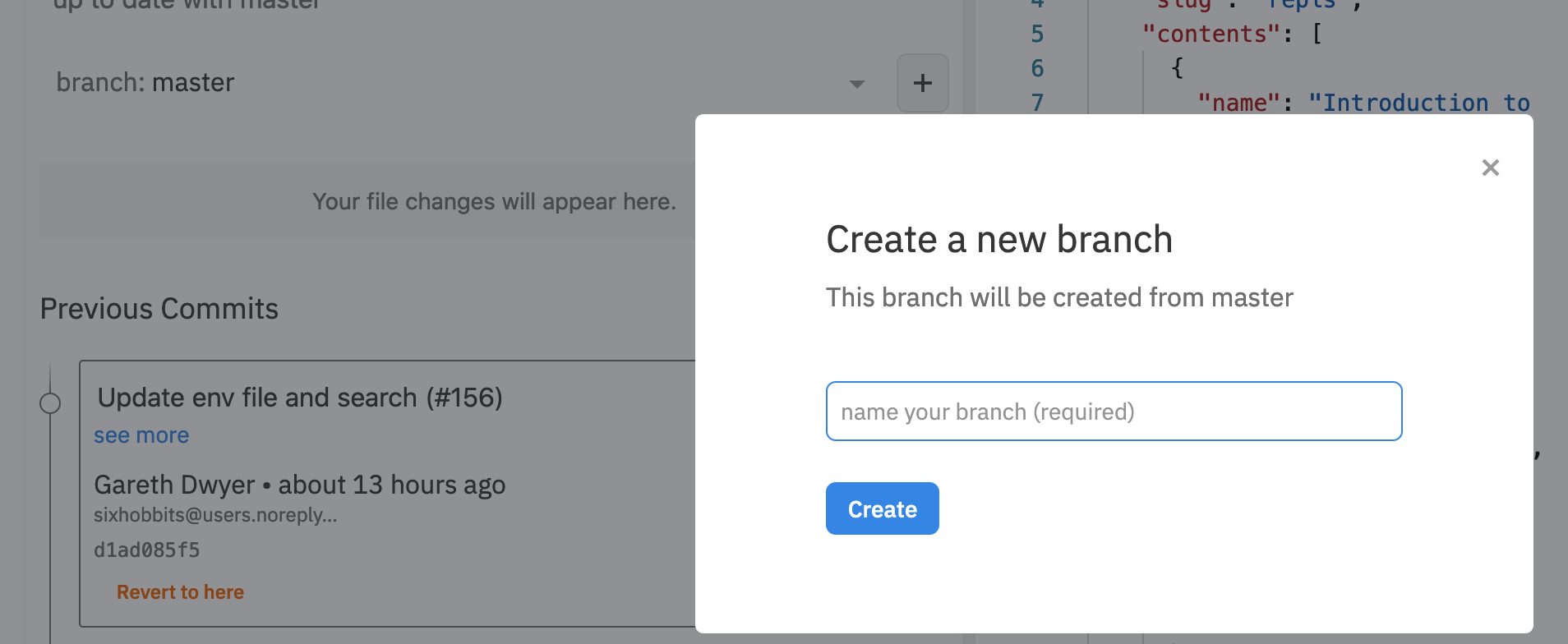Image resolution: width=1568 pixels, height=644 pixels.
Task: Click the Previous Commits heading
Action: (159, 309)
